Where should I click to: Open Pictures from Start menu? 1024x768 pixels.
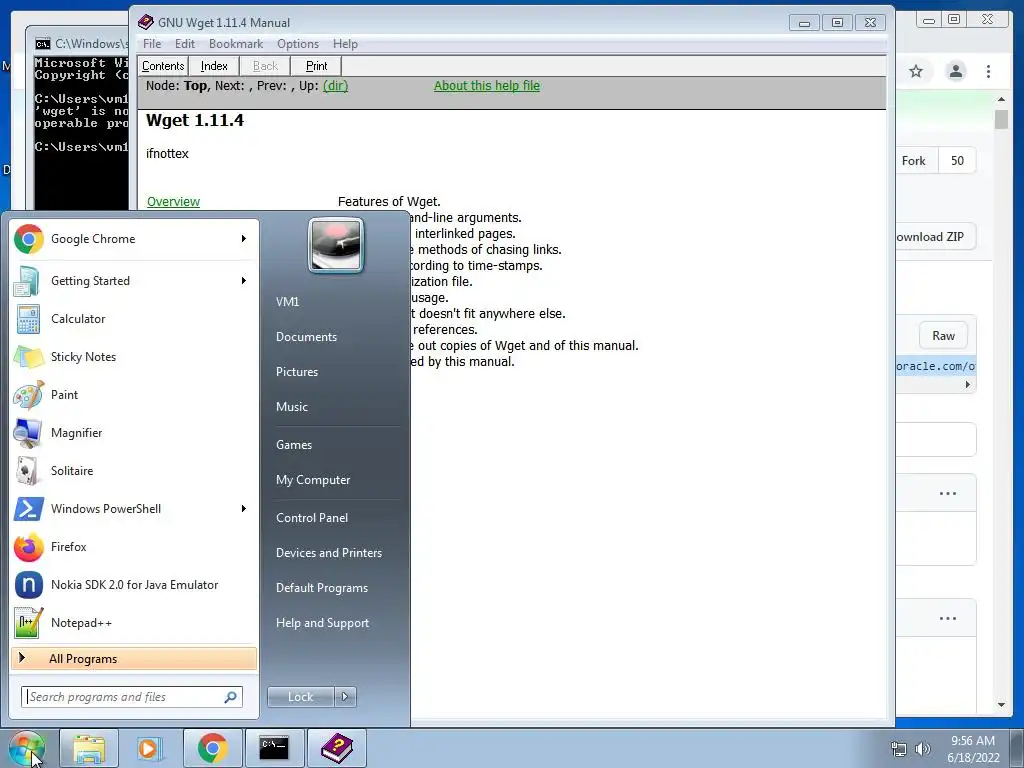coord(297,372)
